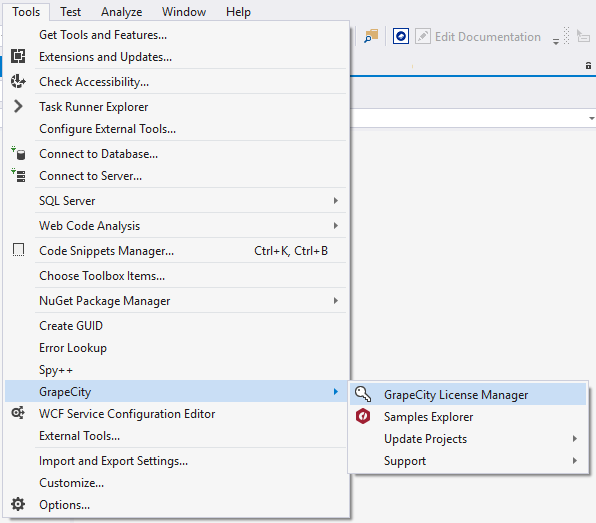Expand the Update Projects submenu arrow

point(574,439)
